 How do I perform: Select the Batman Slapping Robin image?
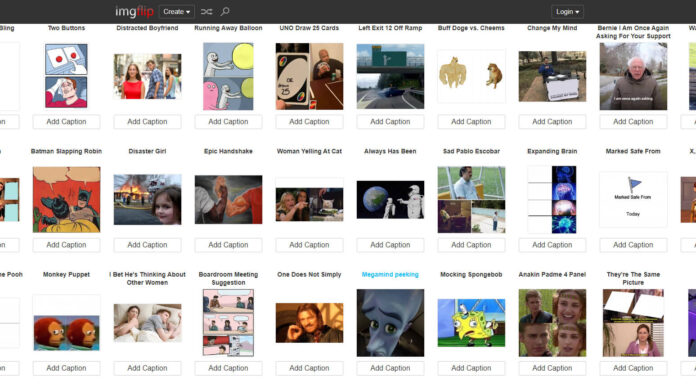pyautogui.click(x=66, y=199)
